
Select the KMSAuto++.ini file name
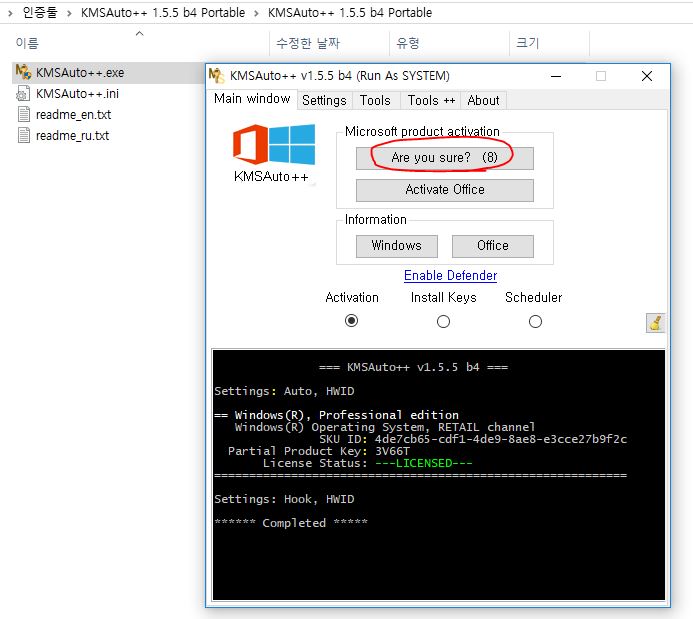[x=77, y=94]
